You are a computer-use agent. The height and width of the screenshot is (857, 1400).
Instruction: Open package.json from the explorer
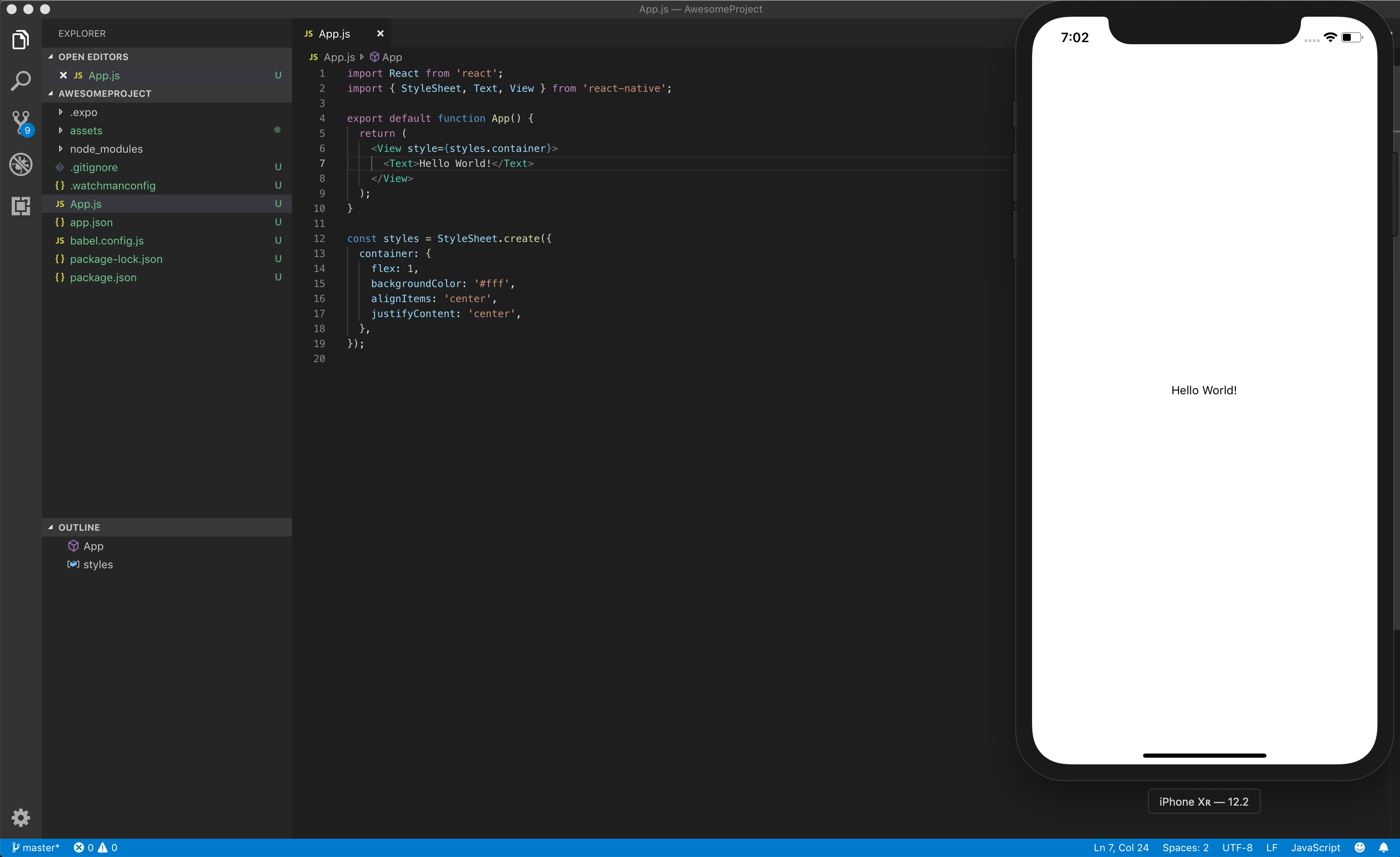point(103,278)
